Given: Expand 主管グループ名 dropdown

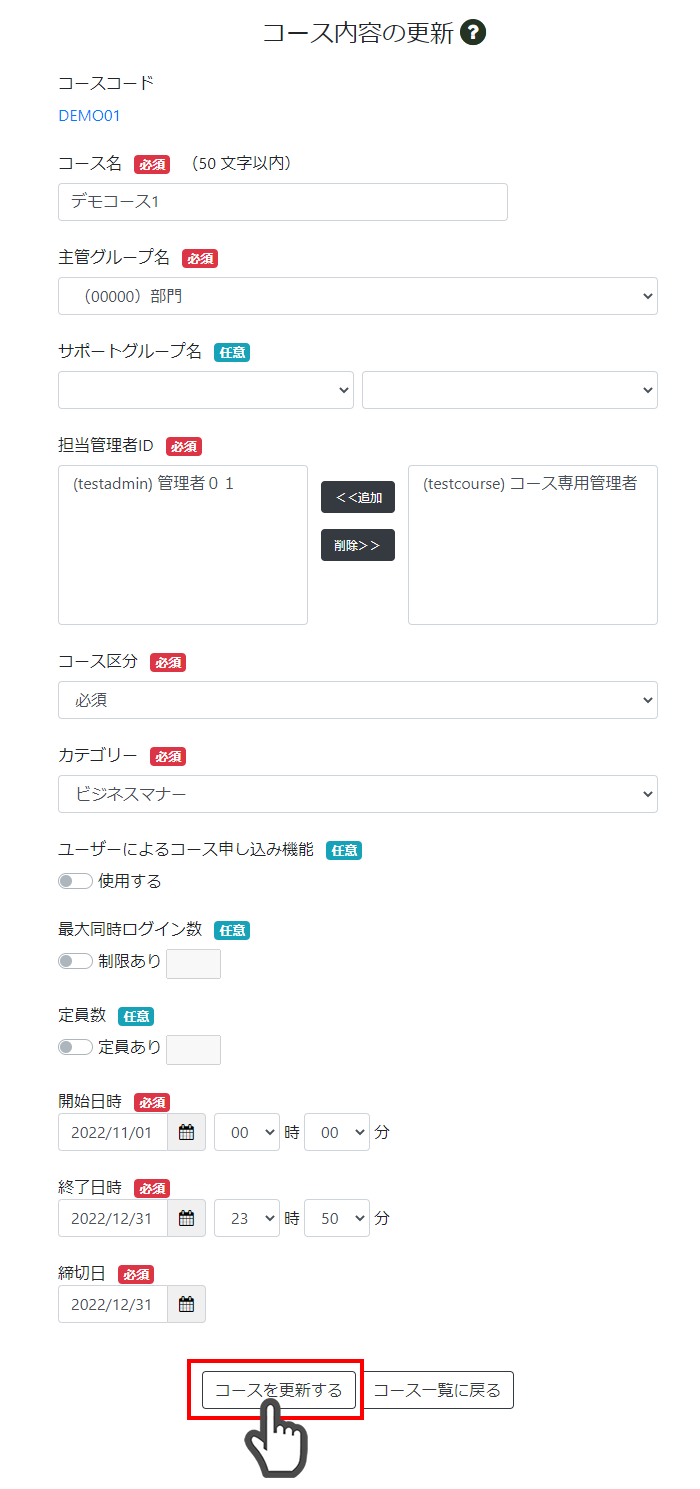Looking at the screenshot, I should click(x=358, y=296).
